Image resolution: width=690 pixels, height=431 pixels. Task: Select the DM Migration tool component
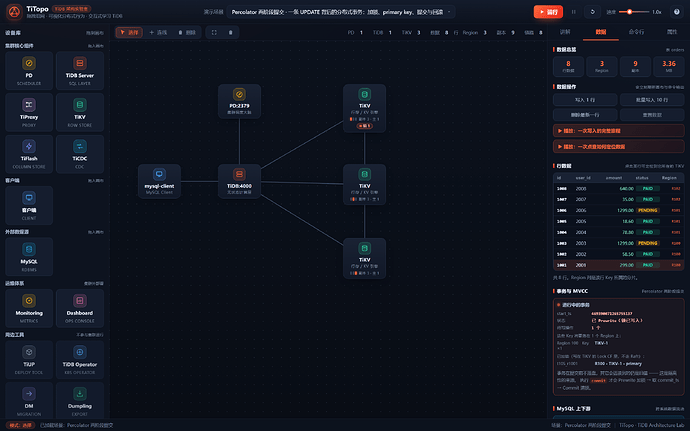pos(29,401)
